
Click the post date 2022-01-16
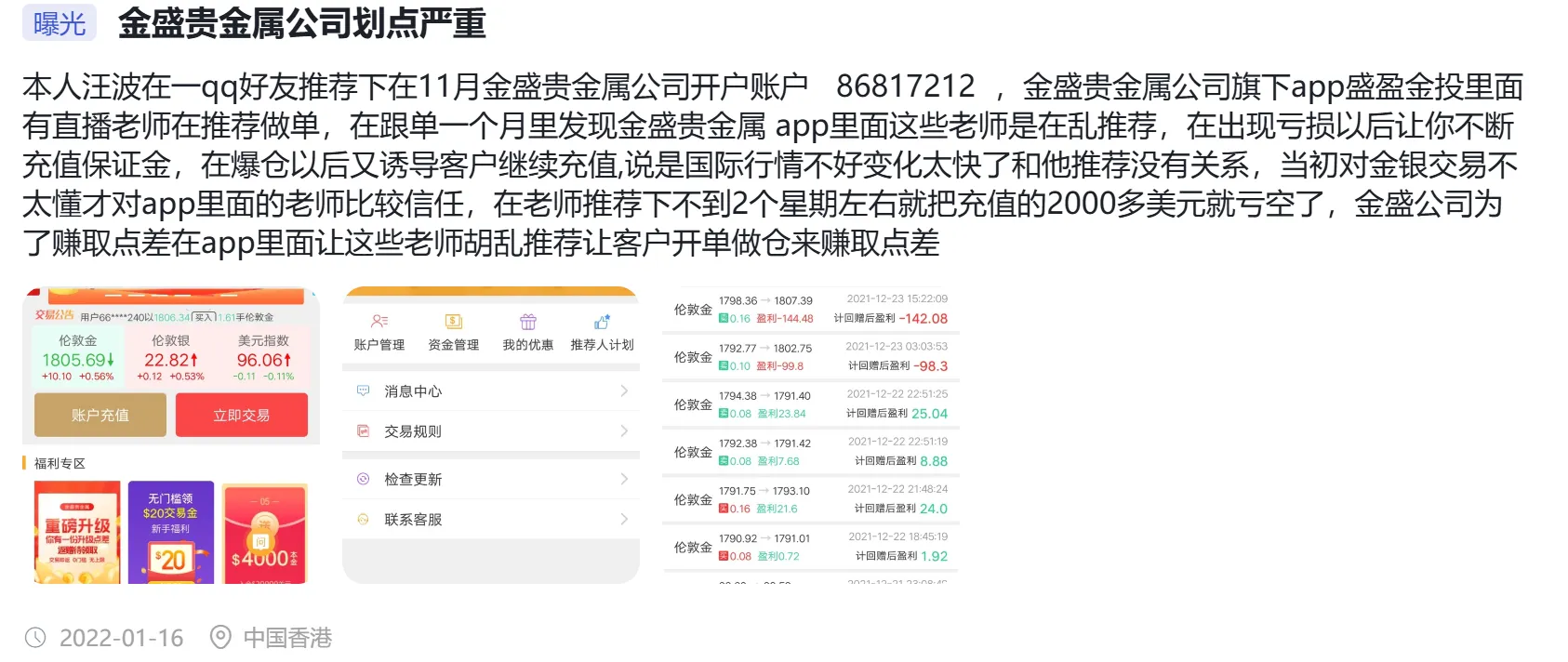tap(122, 638)
